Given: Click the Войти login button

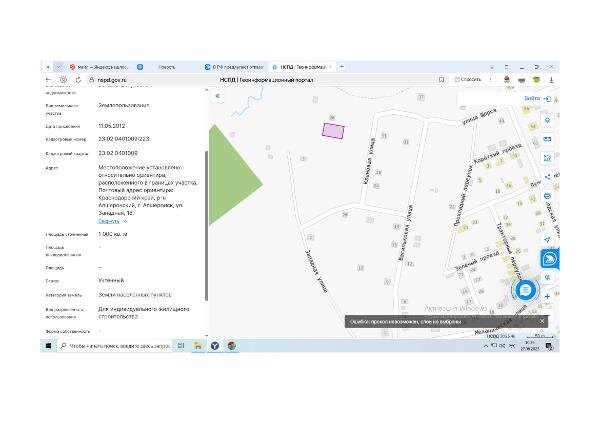Looking at the screenshot, I should click(537, 99).
